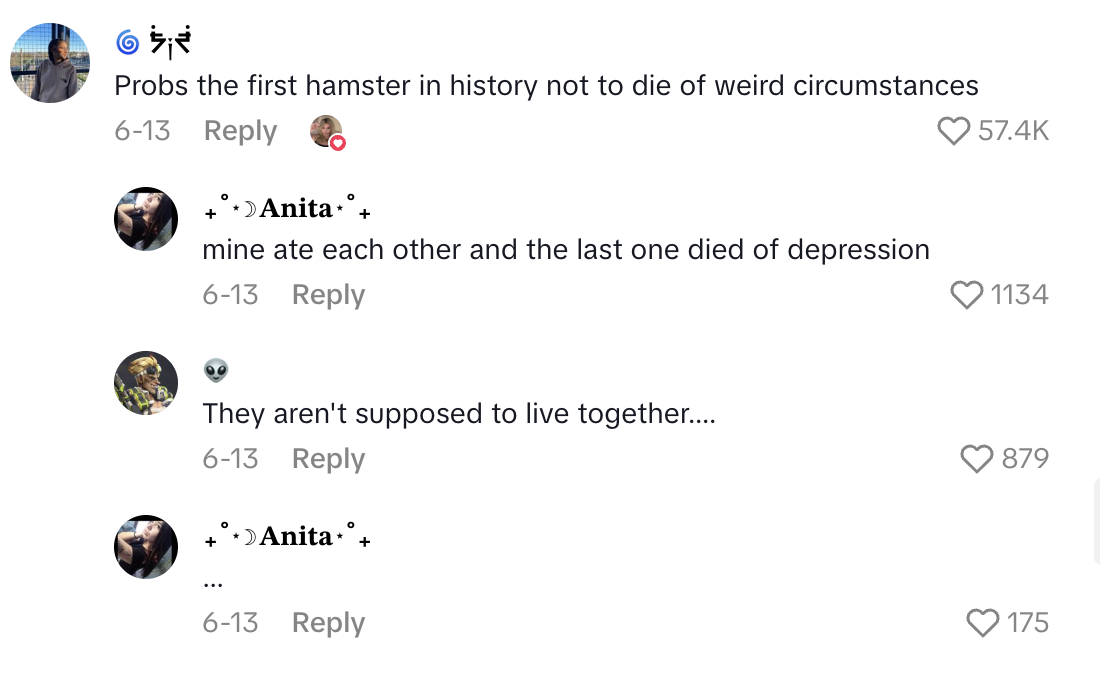Click Anita's username on her first comment
The image size is (1100, 676).
coord(296,208)
